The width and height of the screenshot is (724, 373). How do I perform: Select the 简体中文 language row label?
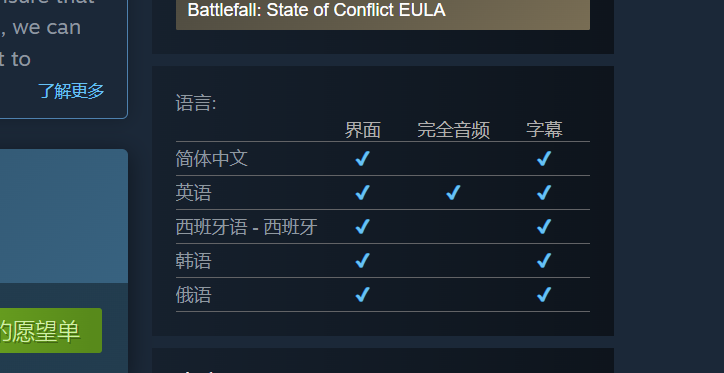[211, 159]
